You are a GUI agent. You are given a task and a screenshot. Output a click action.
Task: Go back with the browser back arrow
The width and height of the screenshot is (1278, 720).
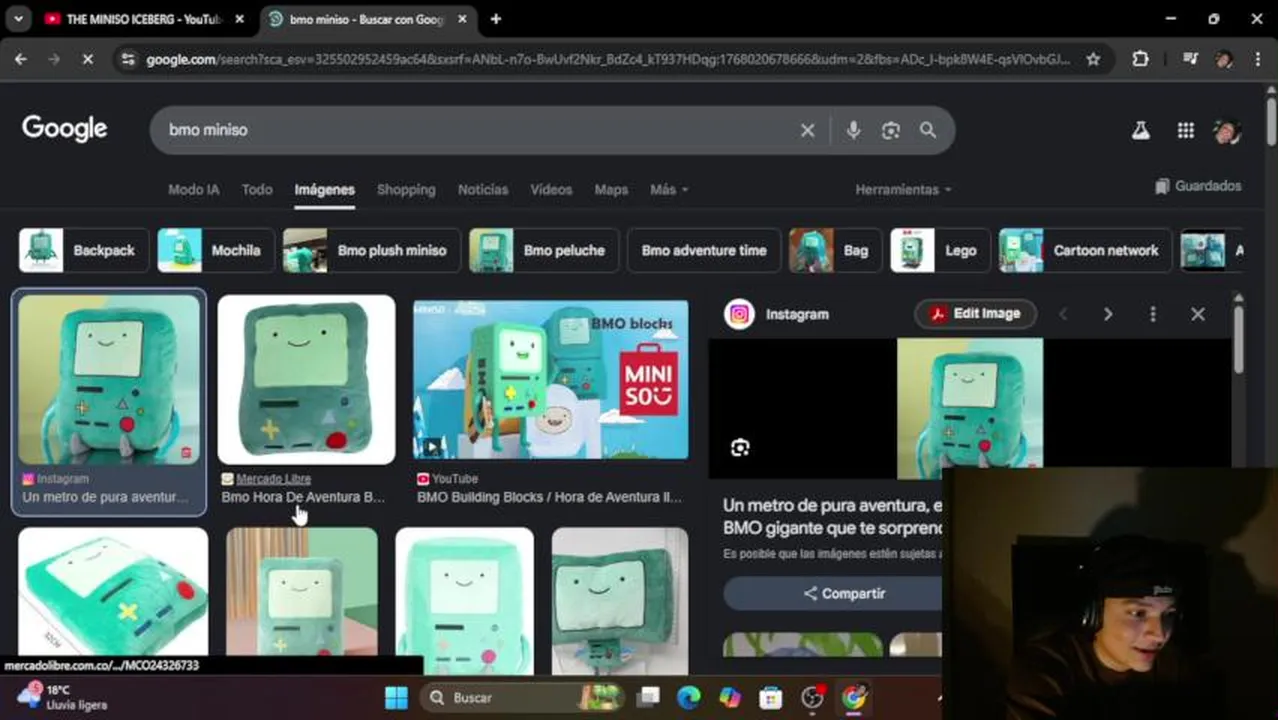pyautogui.click(x=20, y=59)
